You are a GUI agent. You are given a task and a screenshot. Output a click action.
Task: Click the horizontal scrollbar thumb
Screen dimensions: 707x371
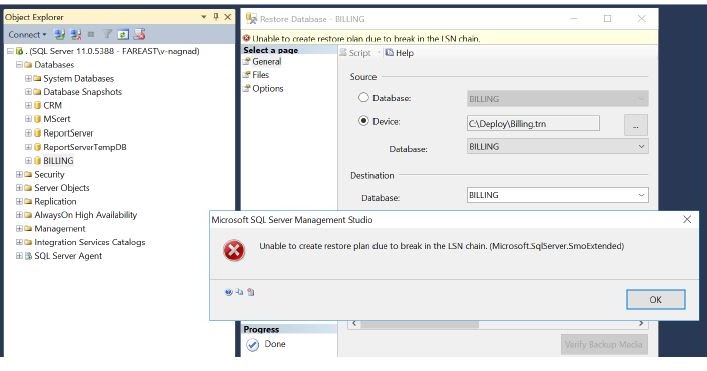pos(419,324)
